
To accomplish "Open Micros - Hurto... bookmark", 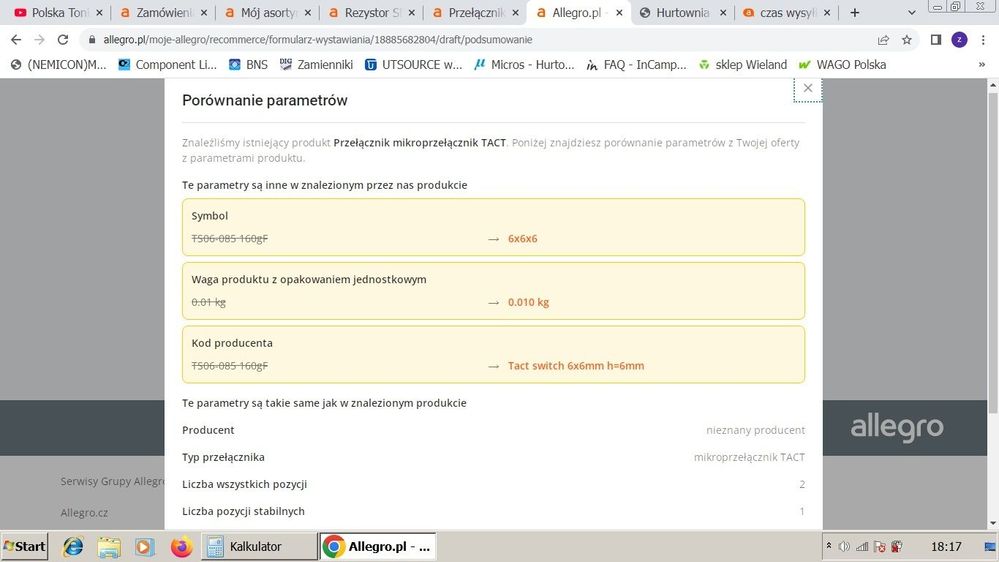I will click(x=524, y=64).
